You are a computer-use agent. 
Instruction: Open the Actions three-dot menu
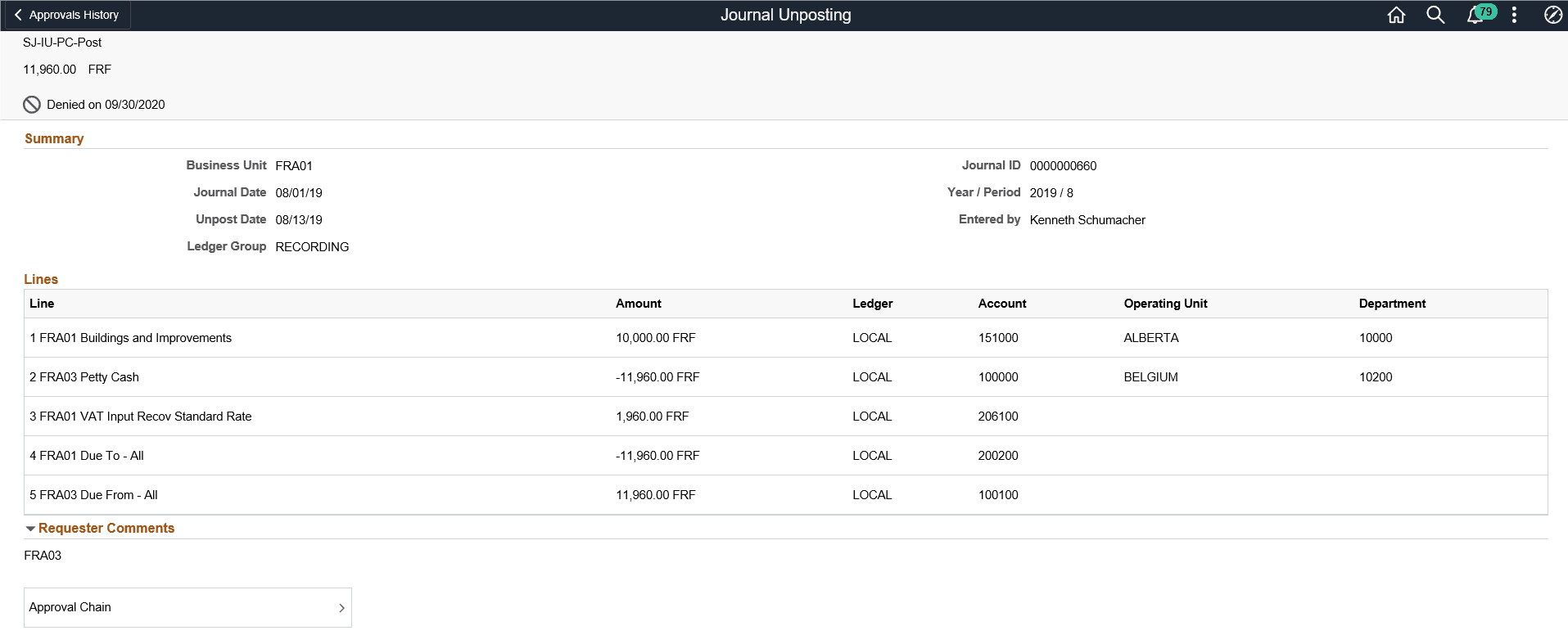1514,15
